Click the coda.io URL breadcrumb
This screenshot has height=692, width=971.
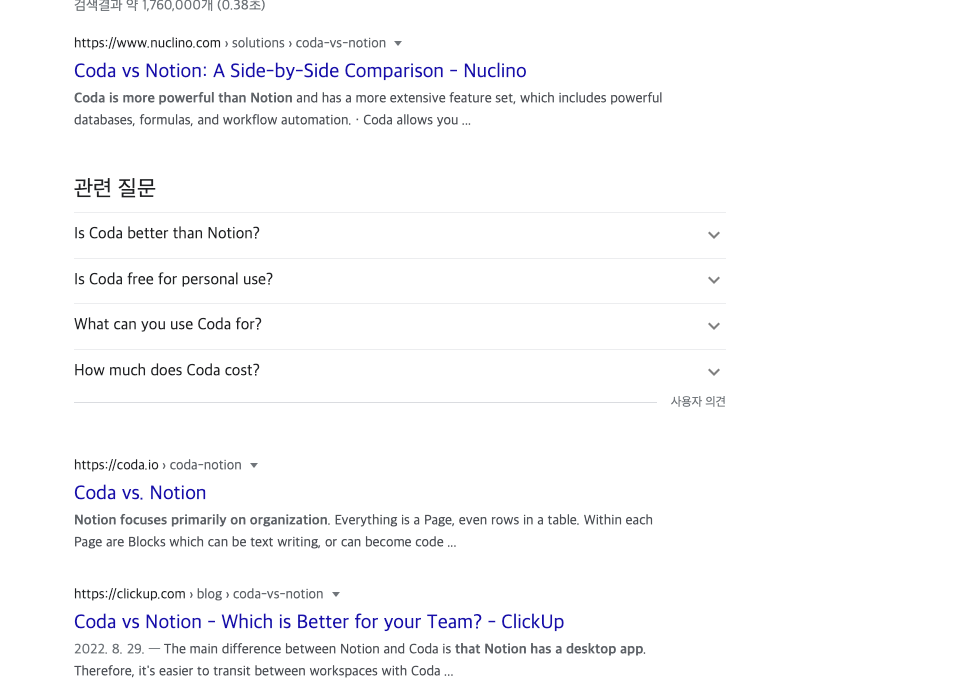coord(158,466)
